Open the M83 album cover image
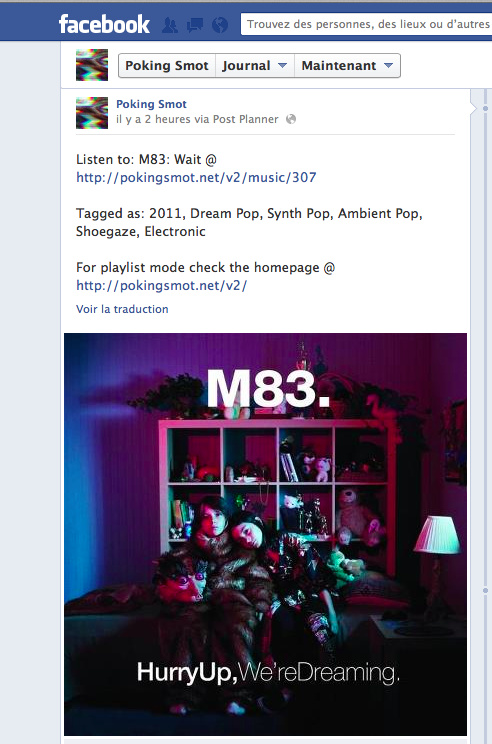 (x=265, y=534)
